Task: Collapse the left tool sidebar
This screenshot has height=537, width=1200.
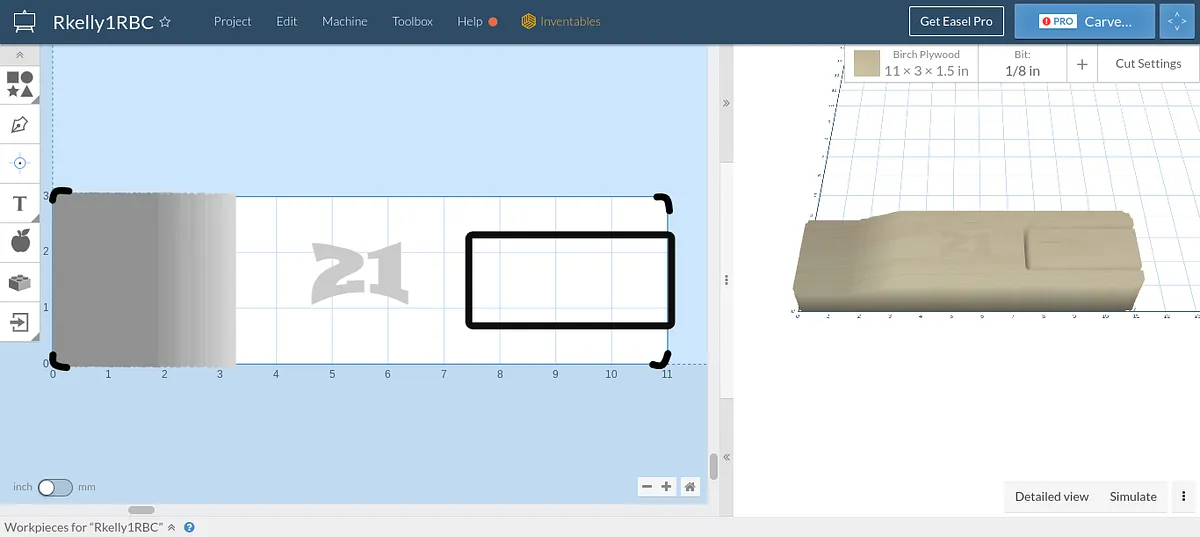Action: [20, 55]
